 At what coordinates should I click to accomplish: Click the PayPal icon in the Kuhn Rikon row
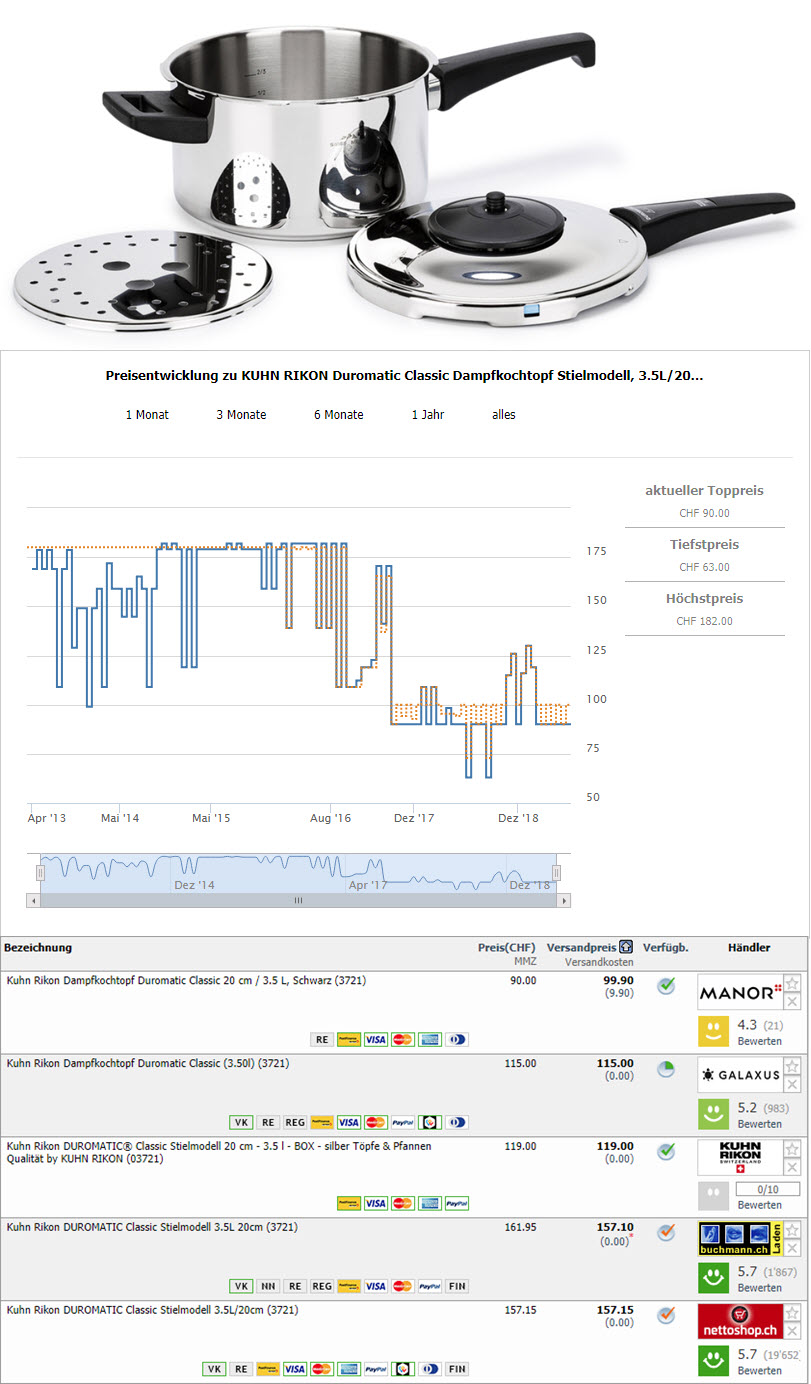456,1203
